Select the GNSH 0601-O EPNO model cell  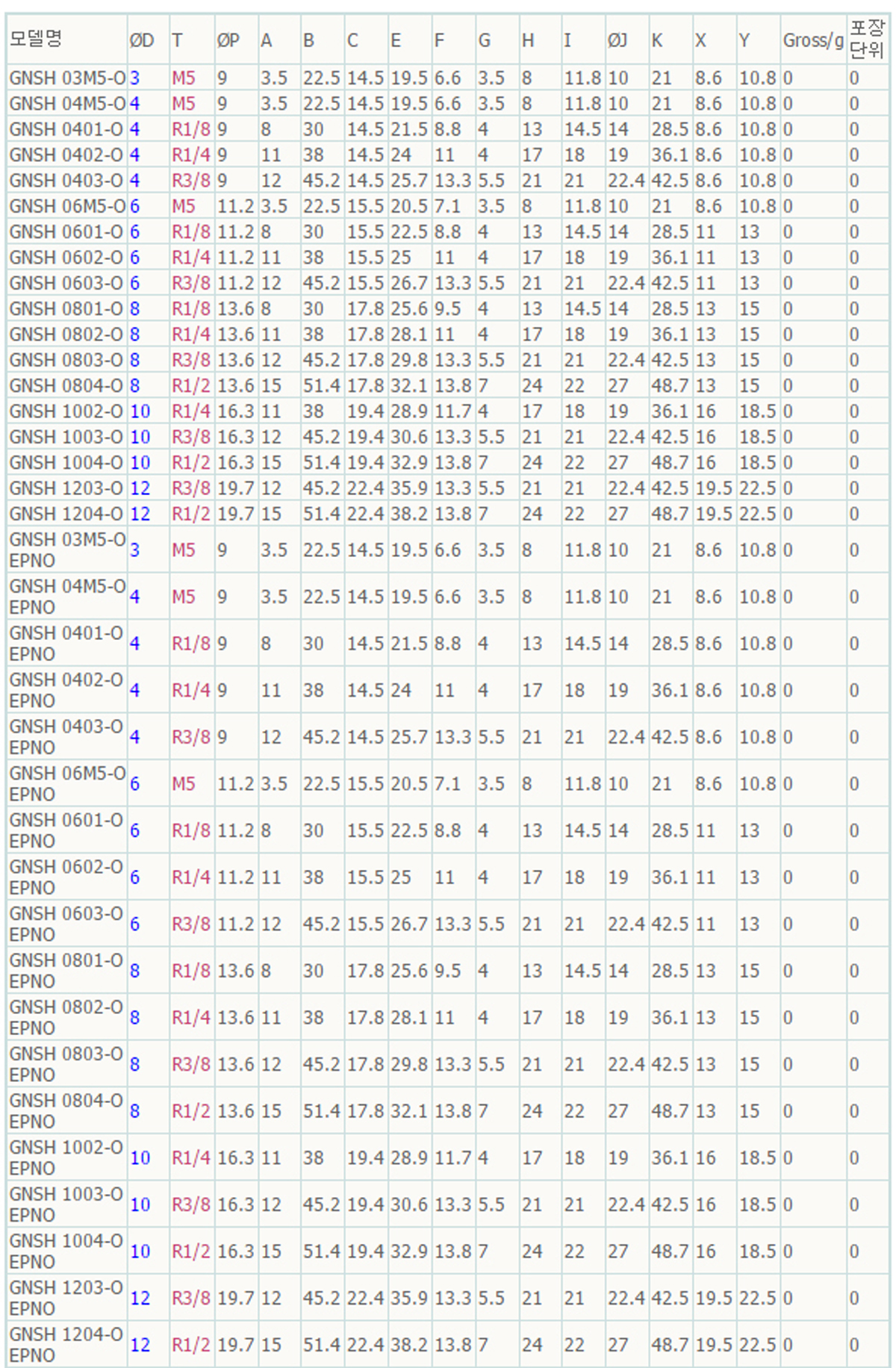66,830
